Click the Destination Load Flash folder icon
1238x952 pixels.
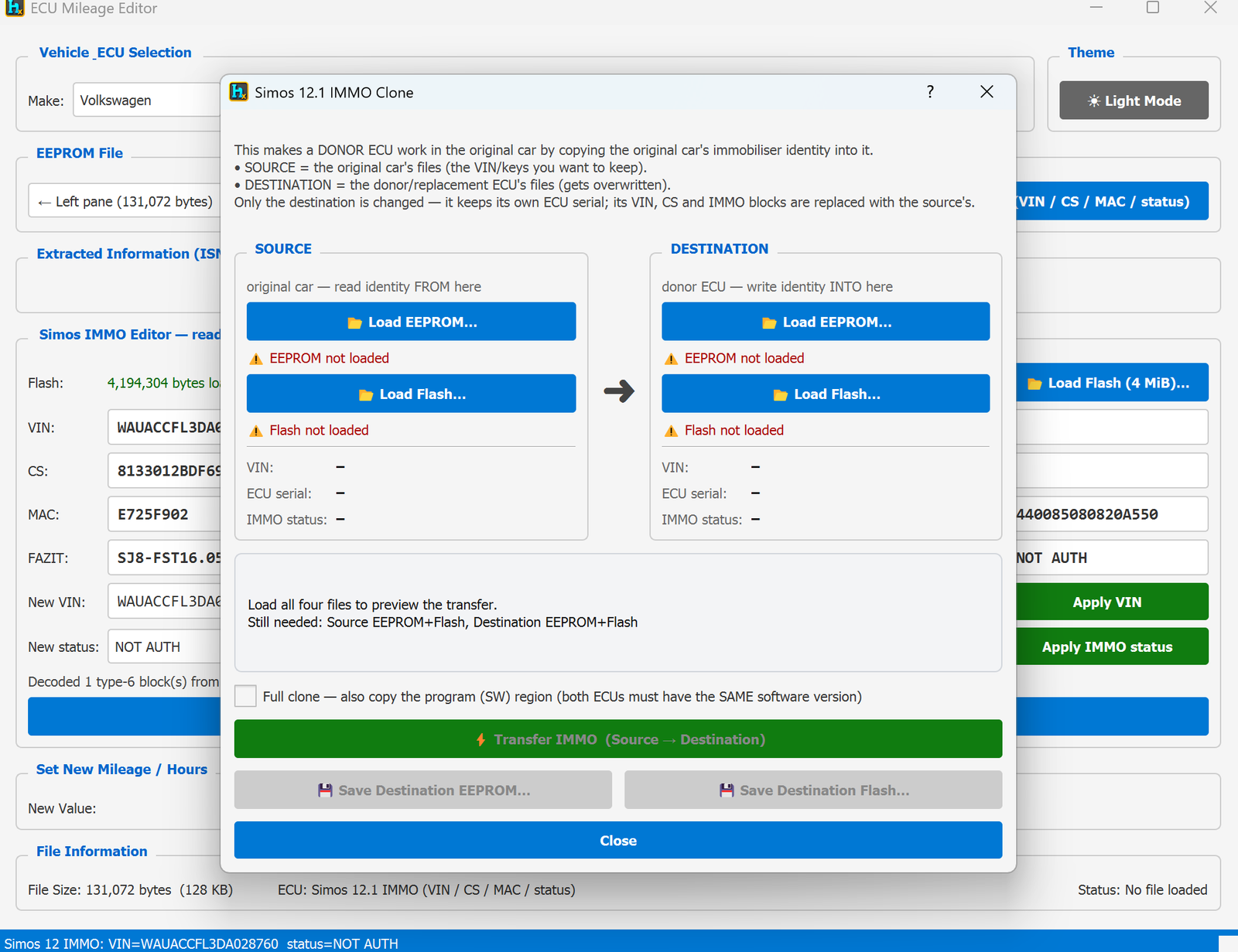click(781, 395)
